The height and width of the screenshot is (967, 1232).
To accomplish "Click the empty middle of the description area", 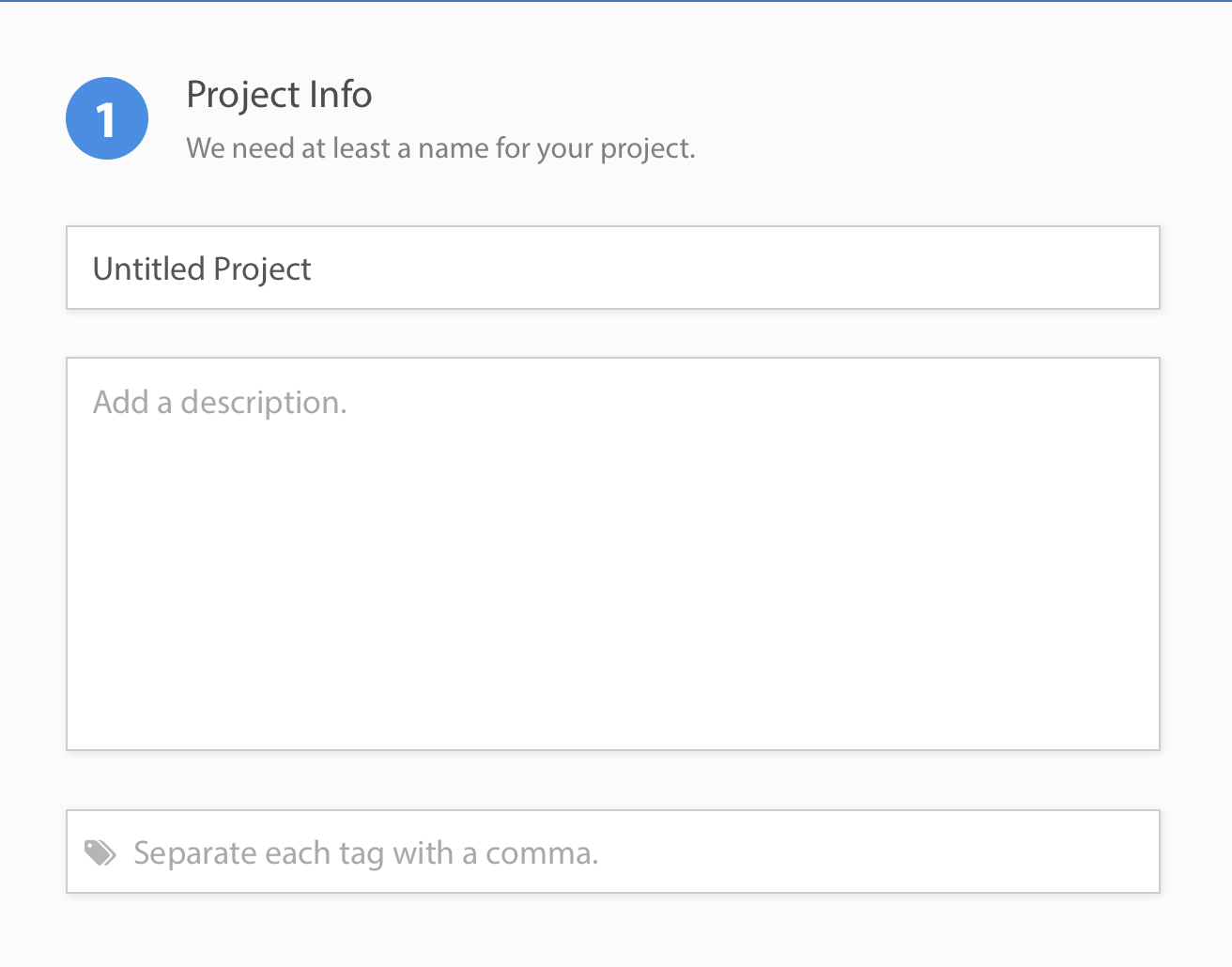I will click(x=613, y=563).
